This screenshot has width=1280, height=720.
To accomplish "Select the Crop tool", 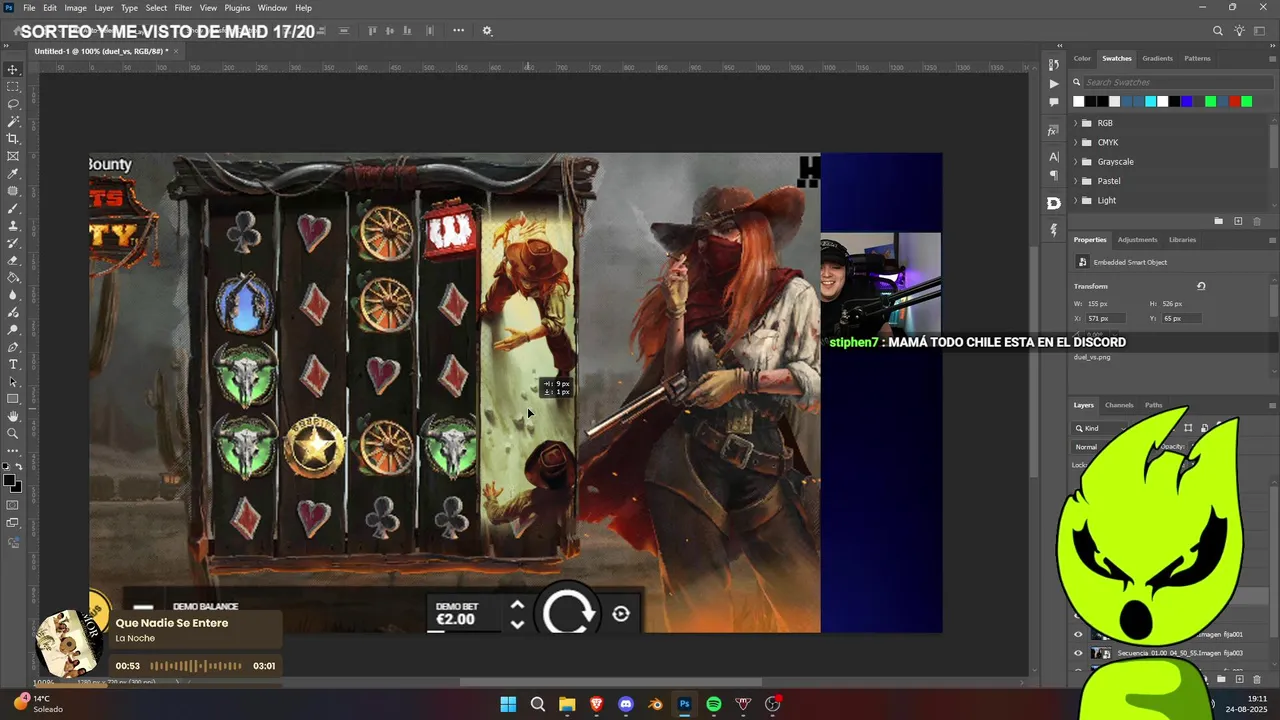I will [x=13, y=139].
